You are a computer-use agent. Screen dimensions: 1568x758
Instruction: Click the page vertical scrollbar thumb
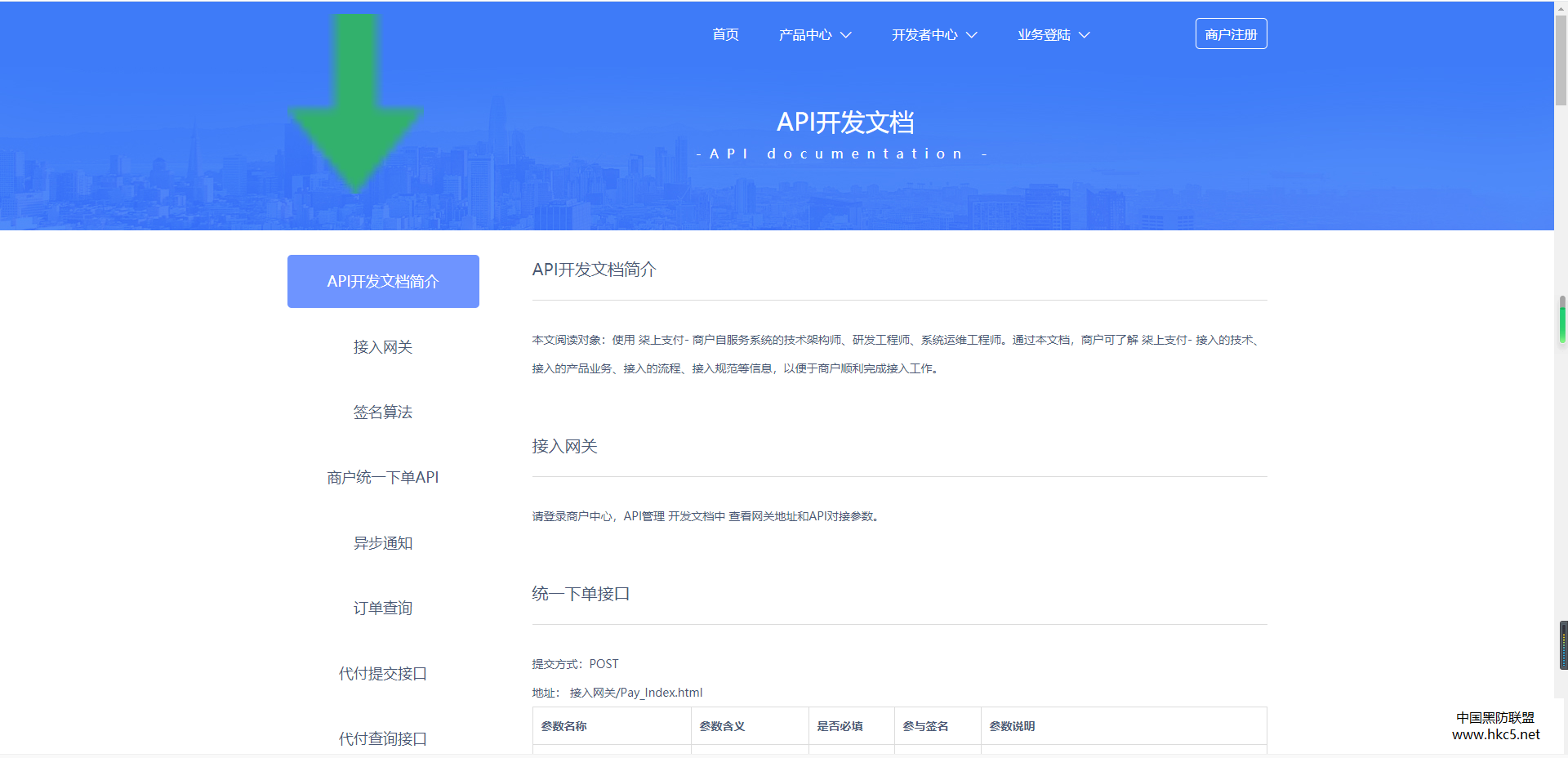click(1561, 61)
